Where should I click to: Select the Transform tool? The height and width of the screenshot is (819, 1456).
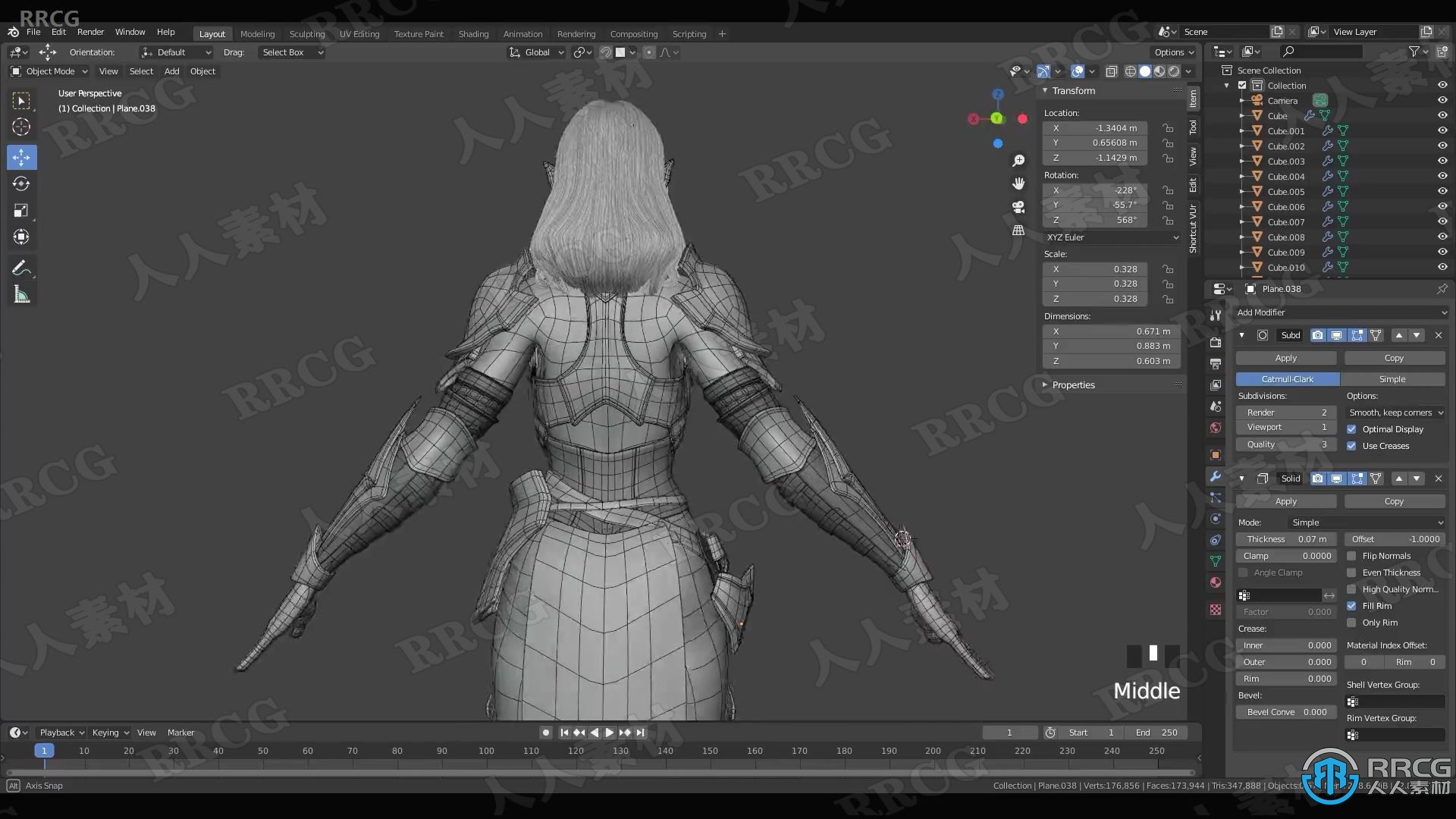21,237
